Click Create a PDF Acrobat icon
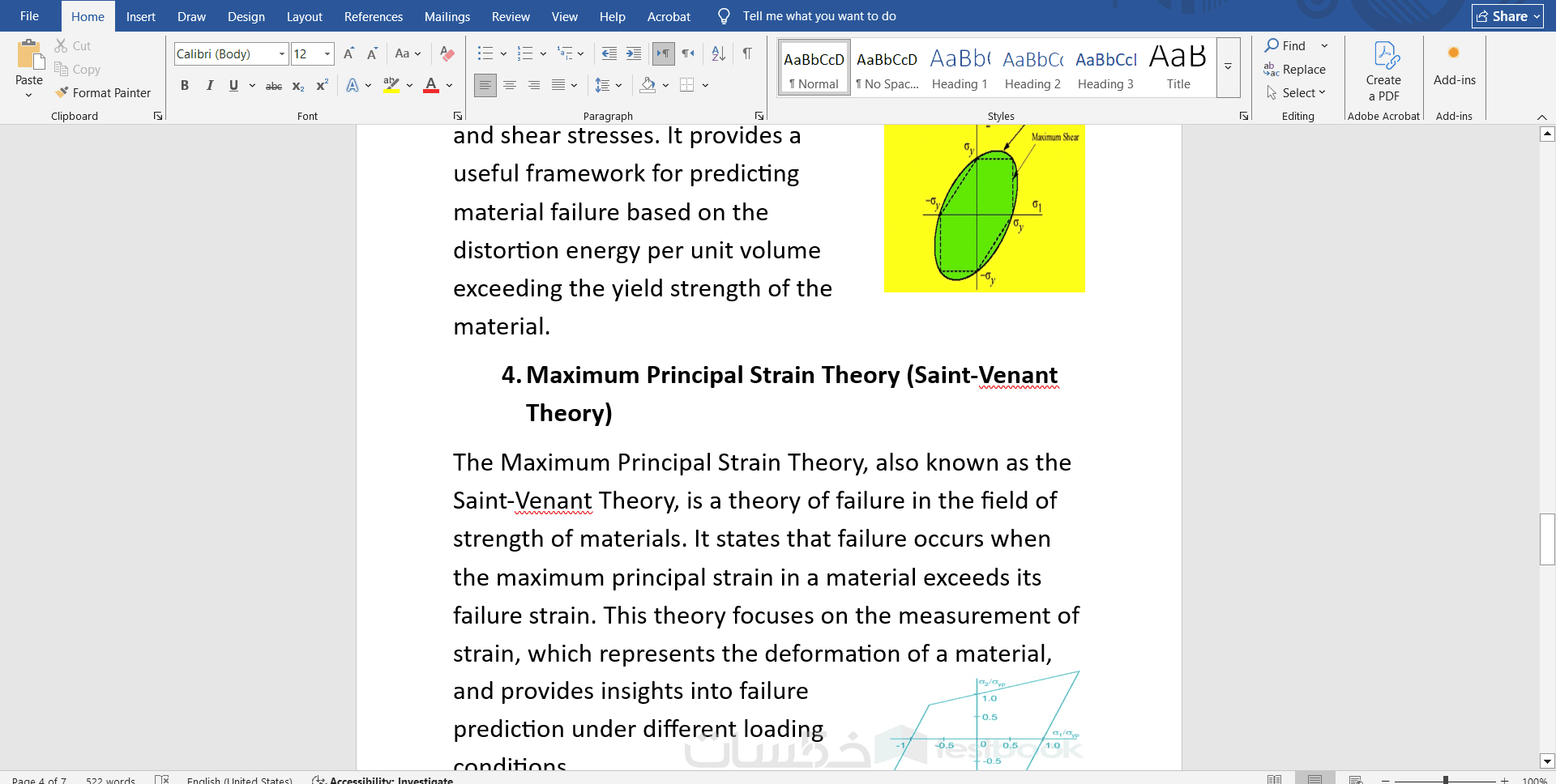 click(1383, 72)
